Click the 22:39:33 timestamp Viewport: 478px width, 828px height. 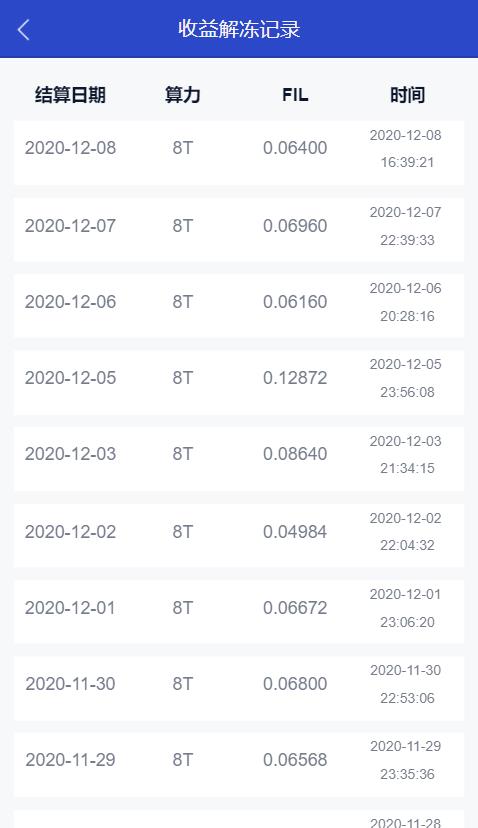(407, 240)
